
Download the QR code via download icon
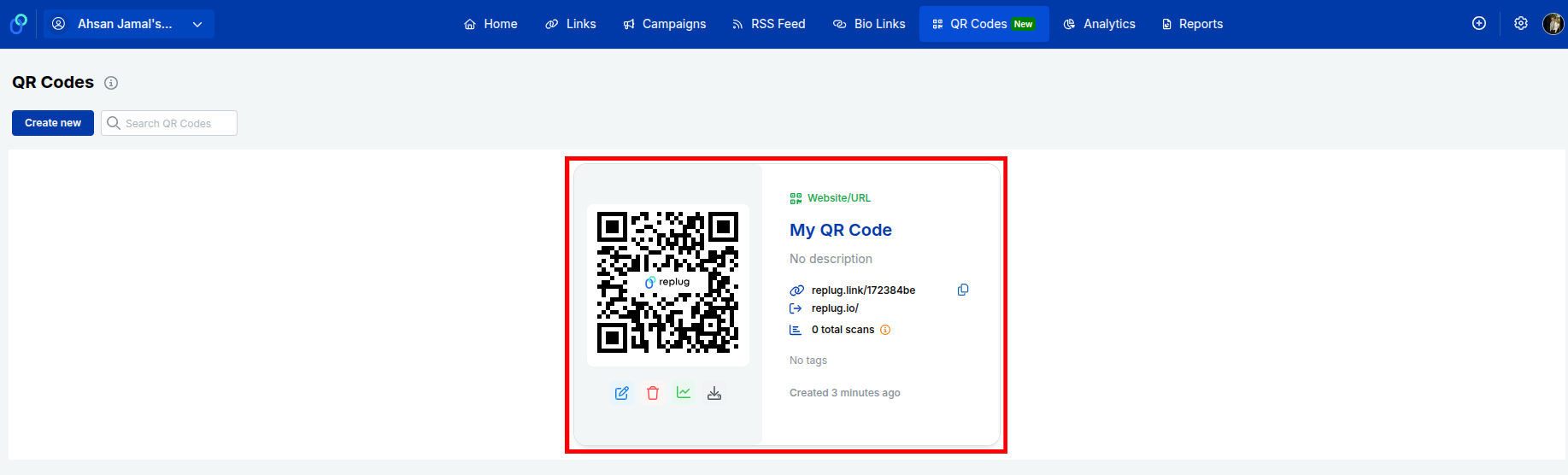click(714, 393)
